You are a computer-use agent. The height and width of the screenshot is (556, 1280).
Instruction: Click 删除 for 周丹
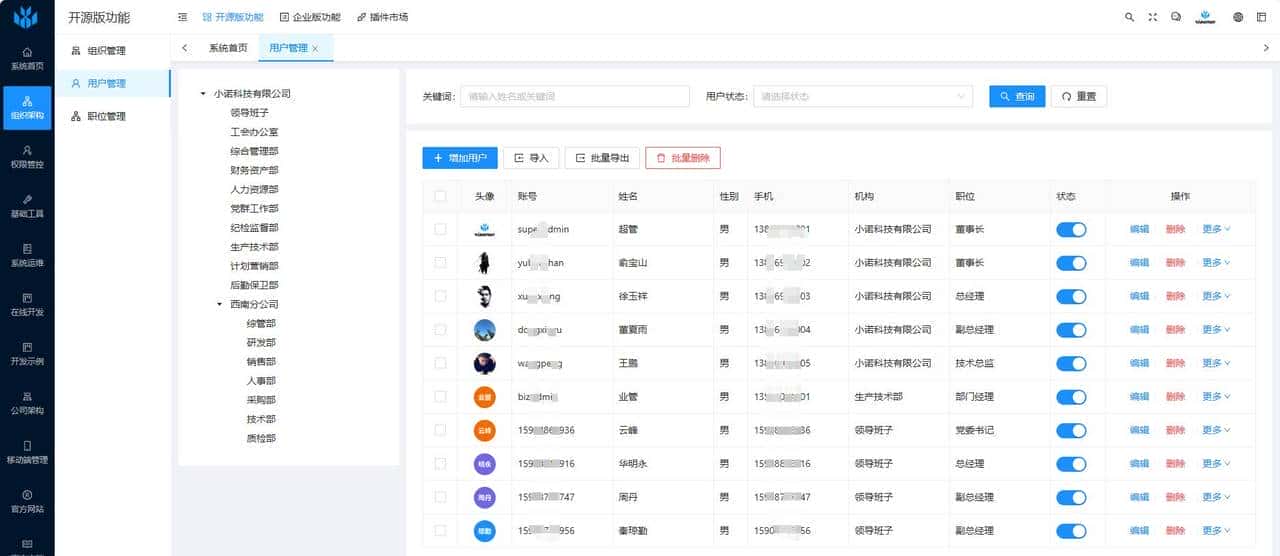click(x=1175, y=497)
